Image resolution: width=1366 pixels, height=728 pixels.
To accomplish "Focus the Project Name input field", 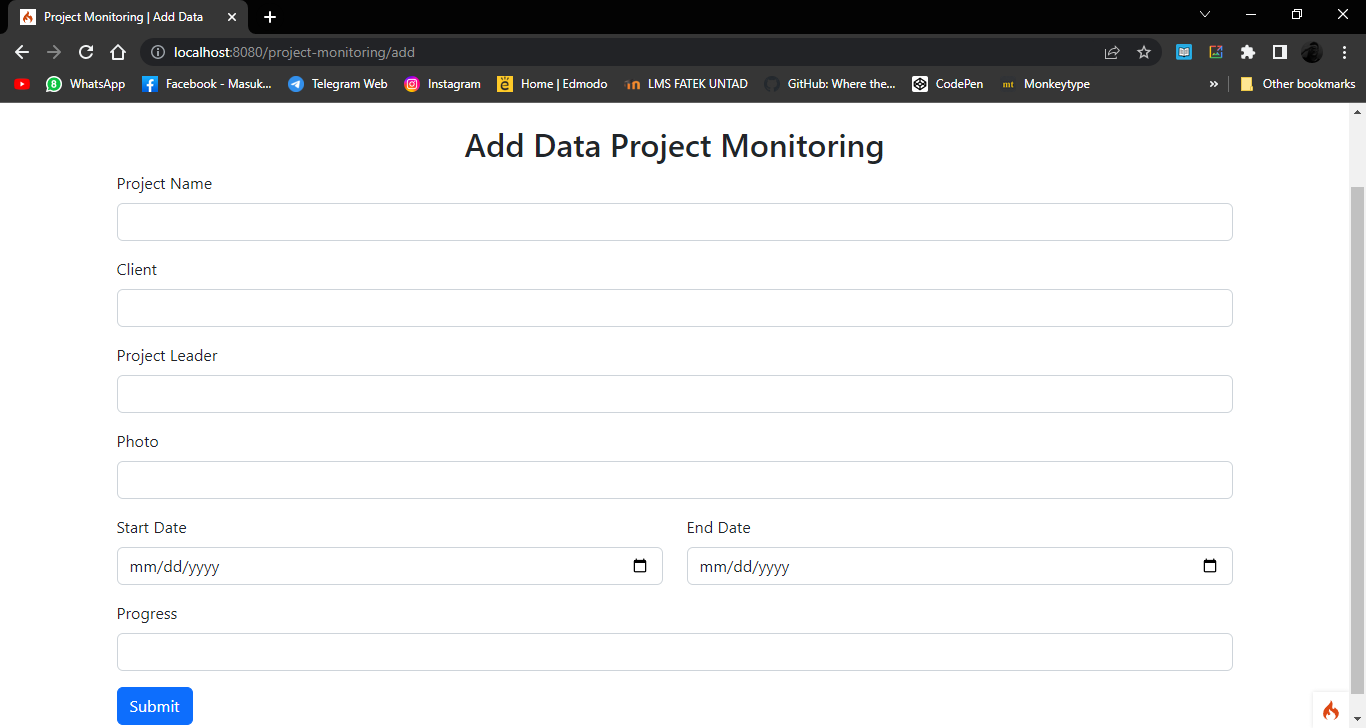I will (675, 222).
